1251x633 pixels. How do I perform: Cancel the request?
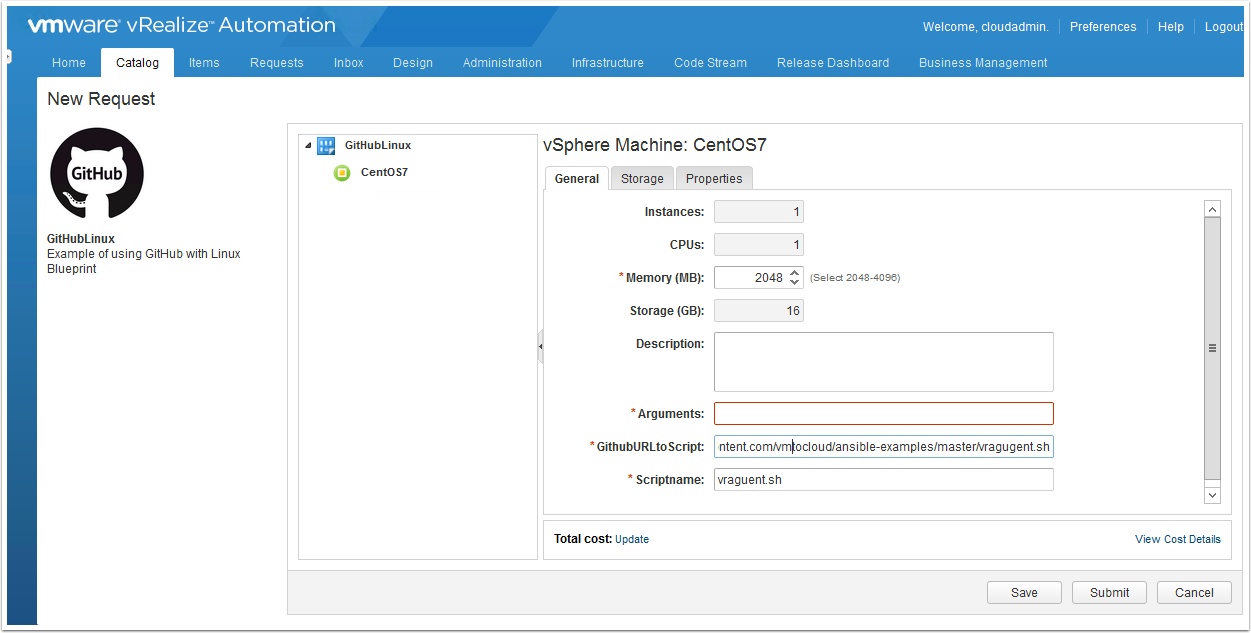(x=1194, y=592)
